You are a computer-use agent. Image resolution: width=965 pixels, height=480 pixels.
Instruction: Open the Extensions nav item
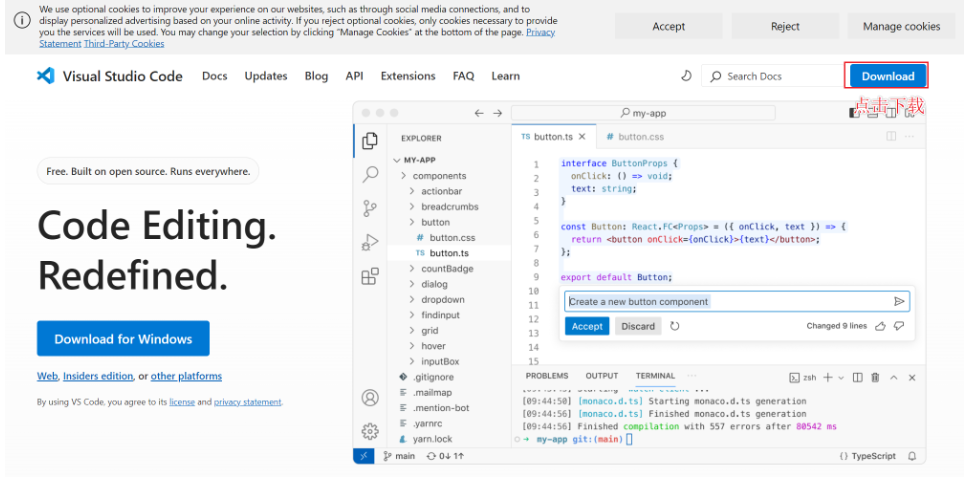point(408,76)
